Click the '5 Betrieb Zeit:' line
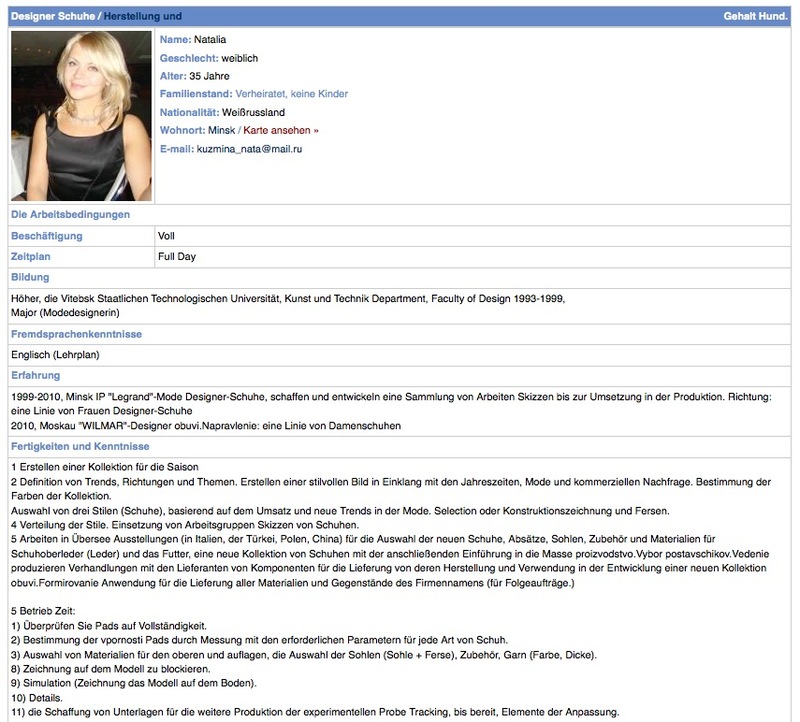 43,611
